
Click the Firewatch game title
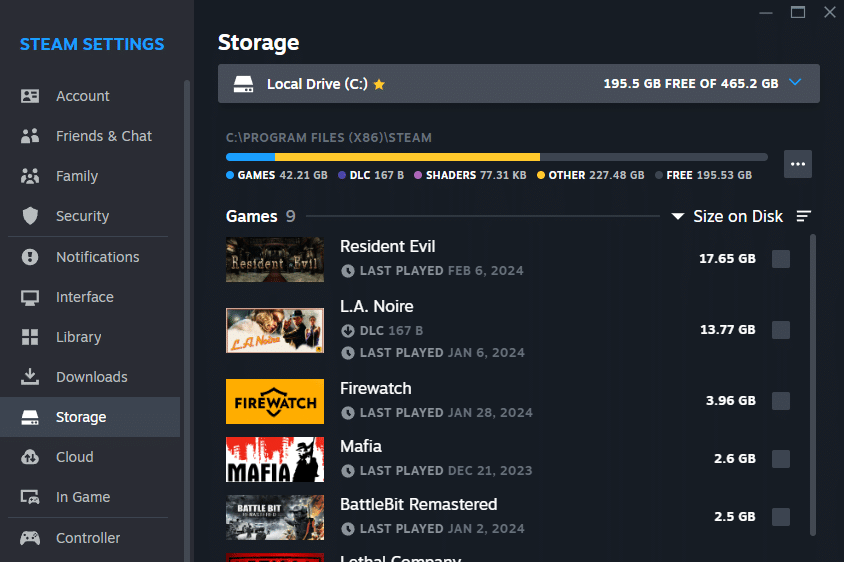pyautogui.click(x=376, y=388)
